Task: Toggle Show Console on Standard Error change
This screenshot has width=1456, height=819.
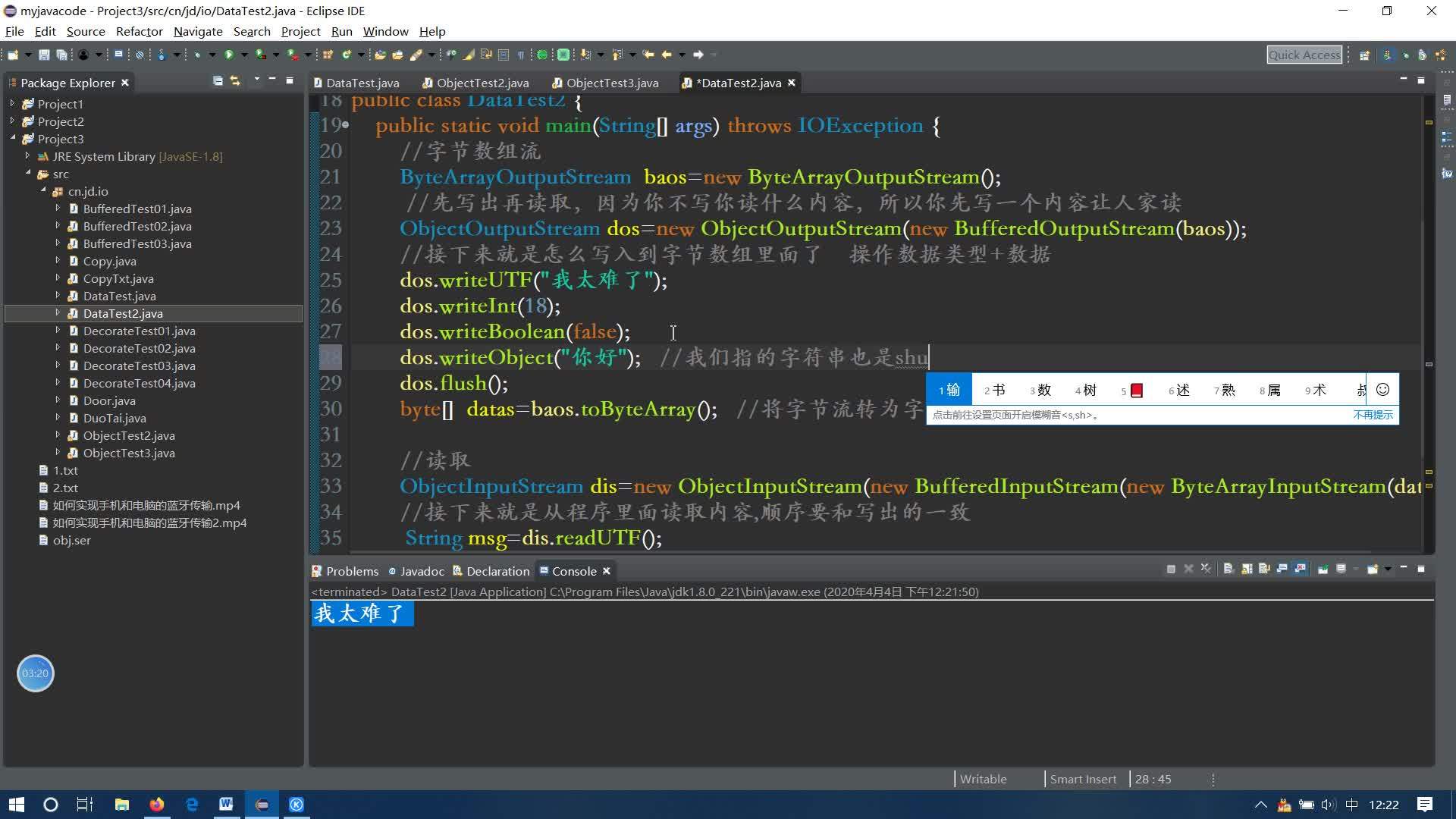Action: pyautogui.click(x=1300, y=569)
